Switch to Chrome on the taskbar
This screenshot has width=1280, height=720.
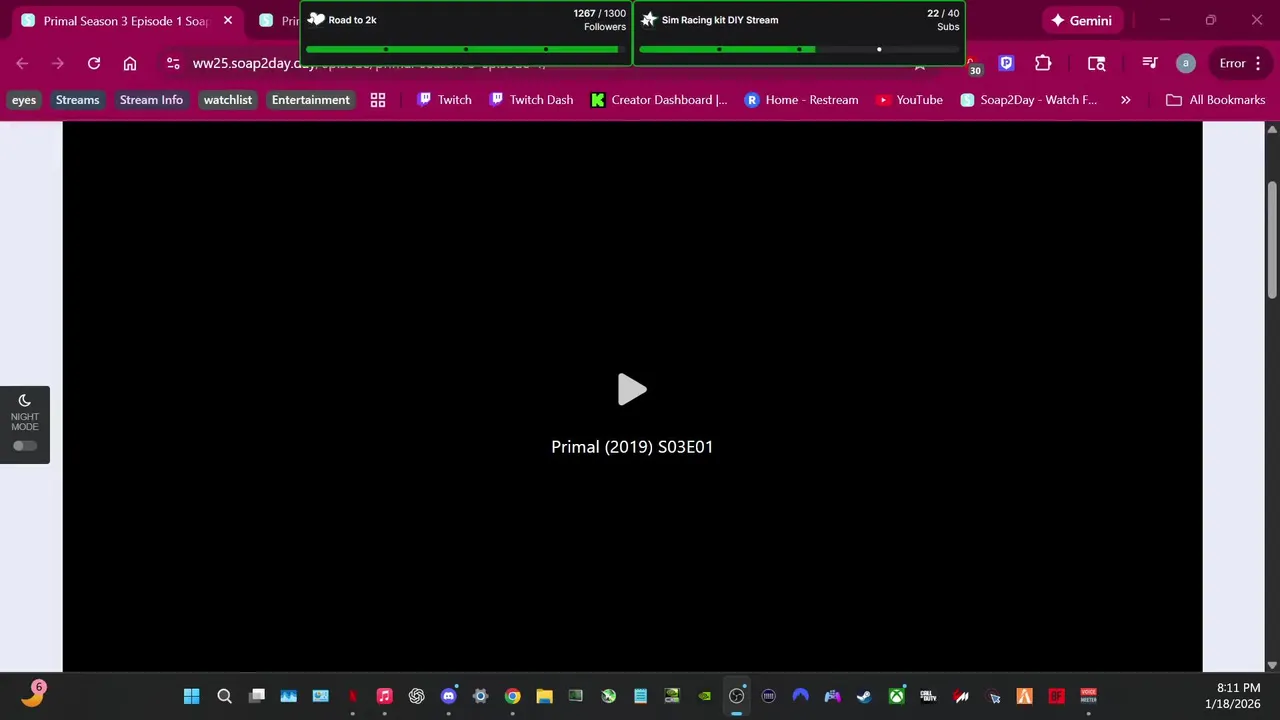[512, 696]
